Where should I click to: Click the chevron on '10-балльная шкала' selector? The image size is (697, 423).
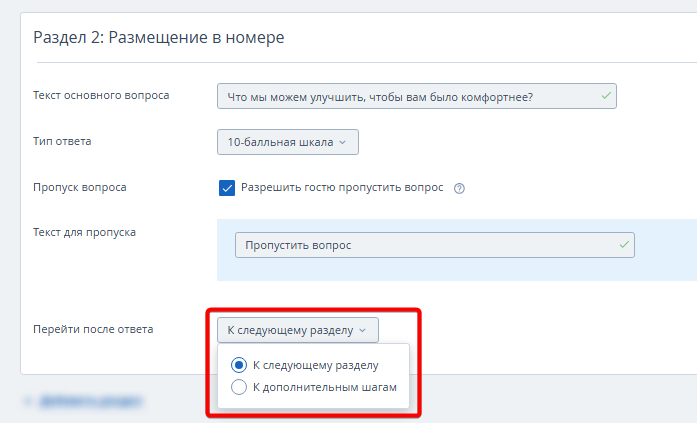pos(342,142)
